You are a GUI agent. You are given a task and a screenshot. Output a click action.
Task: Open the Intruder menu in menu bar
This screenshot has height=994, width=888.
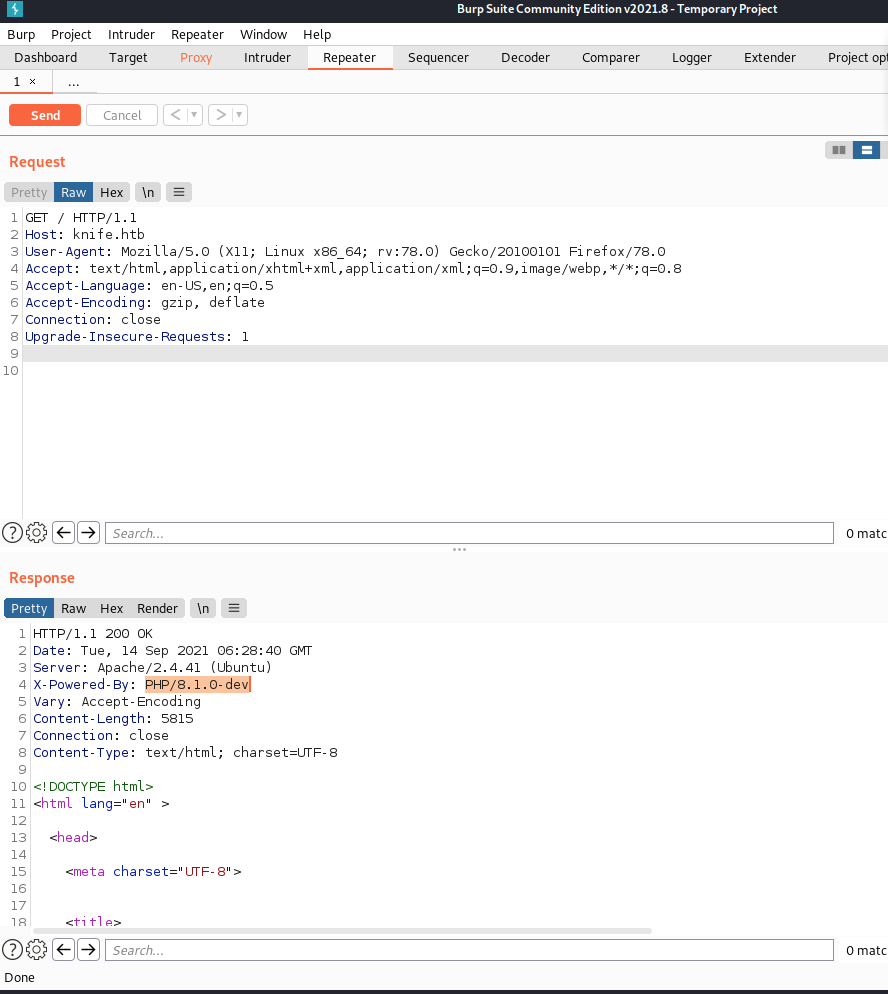click(x=131, y=34)
